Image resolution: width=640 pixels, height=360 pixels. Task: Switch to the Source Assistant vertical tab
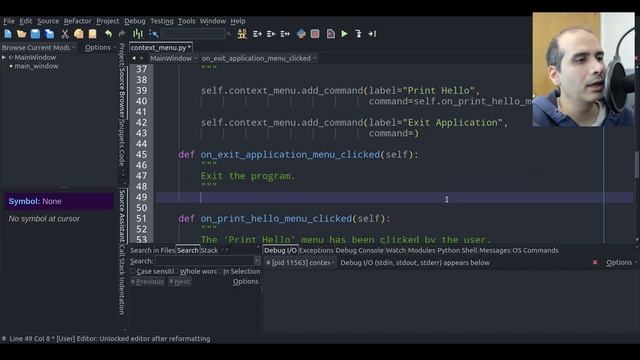click(x=122, y=216)
